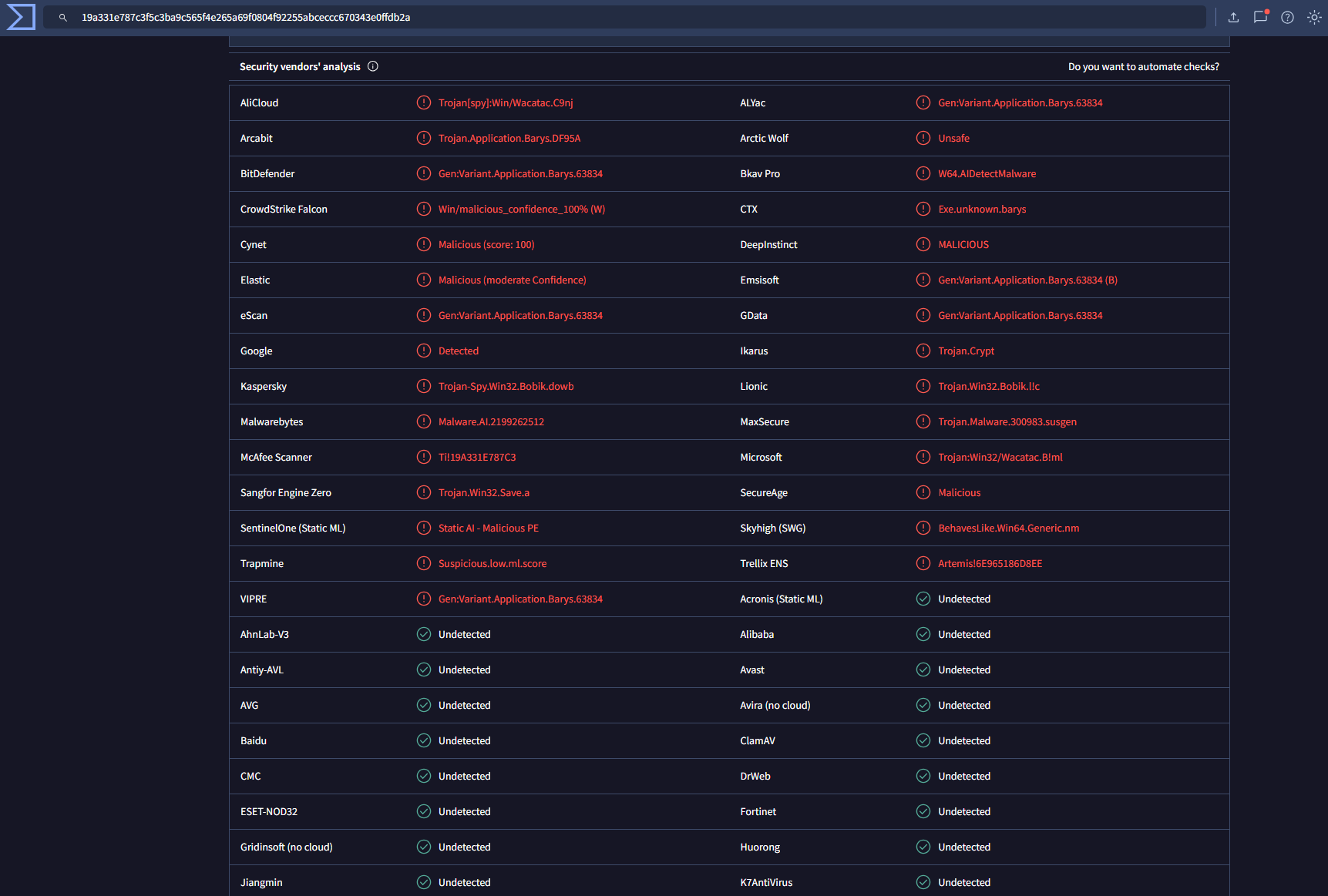
Task: Select 'Malicious (score: 100)' Cynet result
Action: coord(486,244)
